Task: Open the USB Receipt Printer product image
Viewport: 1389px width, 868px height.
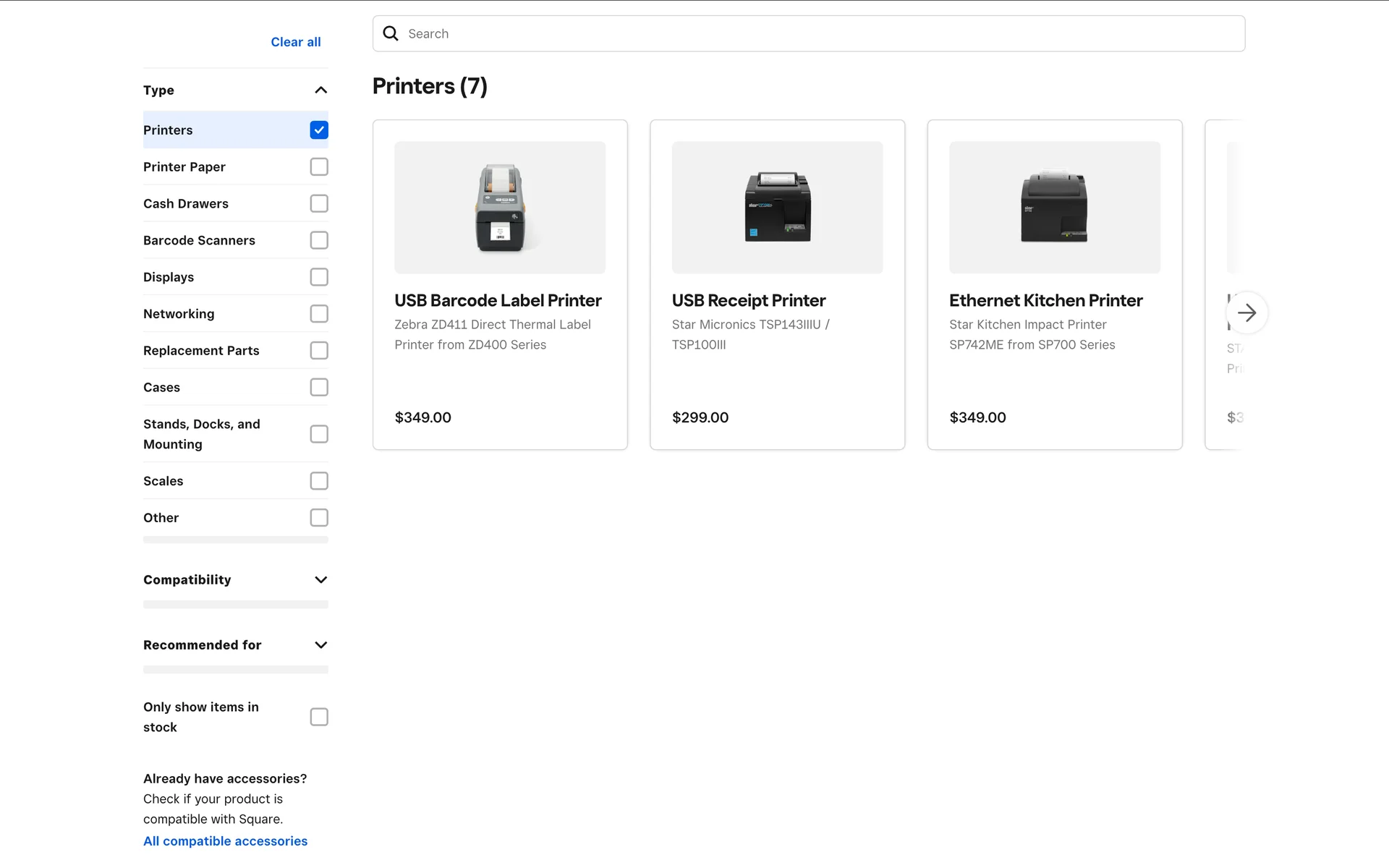Action: tap(777, 208)
